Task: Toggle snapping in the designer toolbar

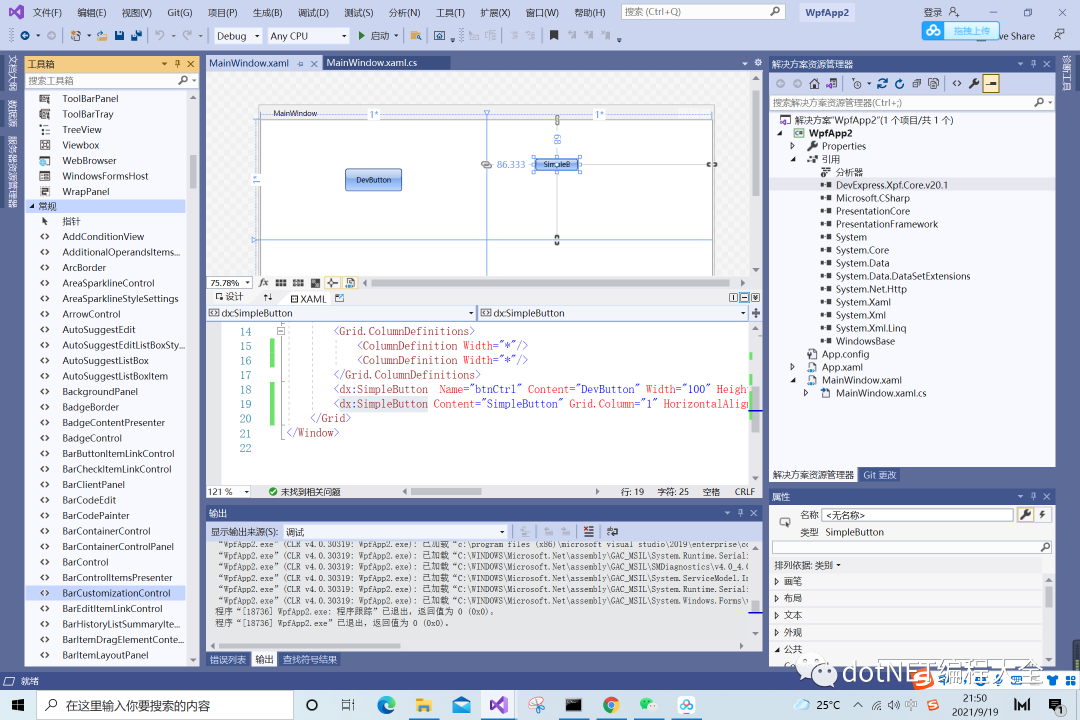Action: point(332,283)
